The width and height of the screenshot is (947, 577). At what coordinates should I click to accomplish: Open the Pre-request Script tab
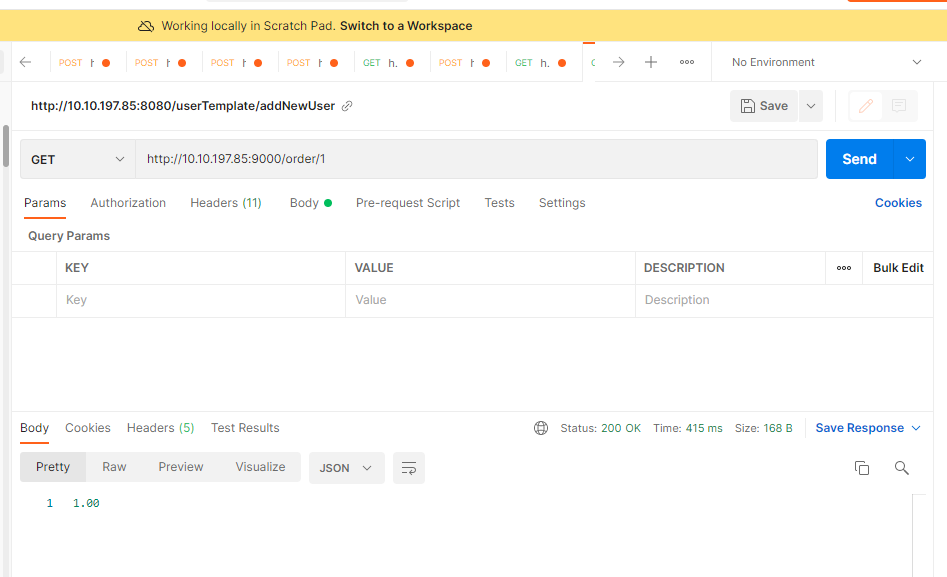408,203
